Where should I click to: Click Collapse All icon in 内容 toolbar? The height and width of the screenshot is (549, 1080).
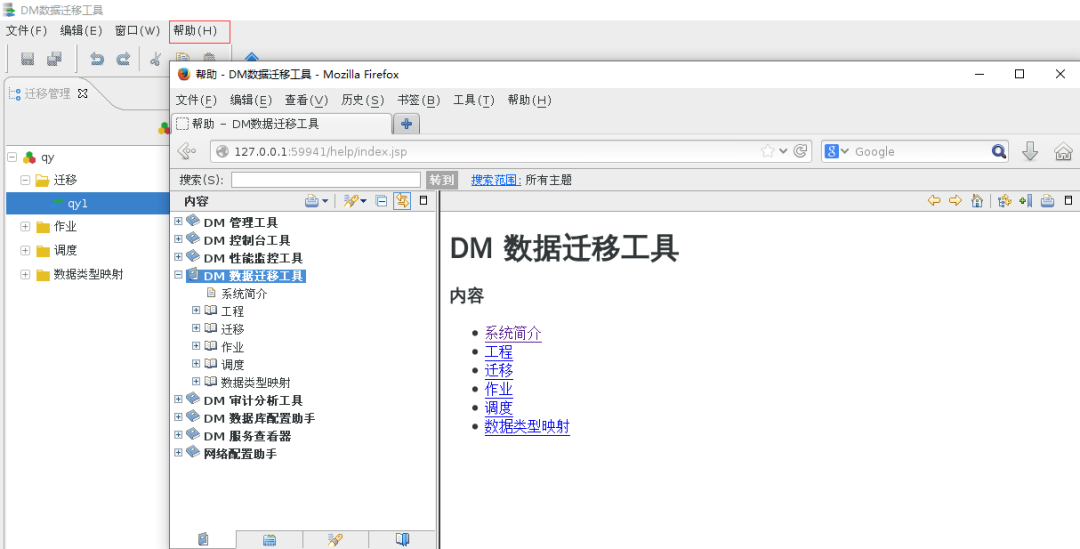pos(381,201)
